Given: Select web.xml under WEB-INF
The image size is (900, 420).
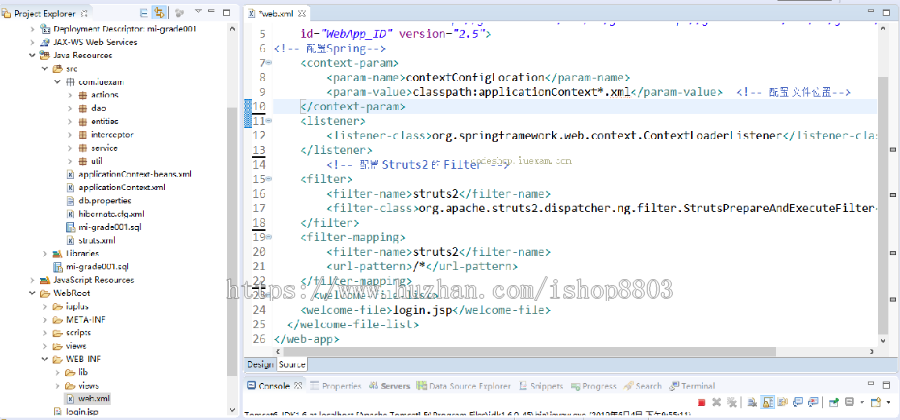Looking at the screenshot, I should [x=93, y=398].
